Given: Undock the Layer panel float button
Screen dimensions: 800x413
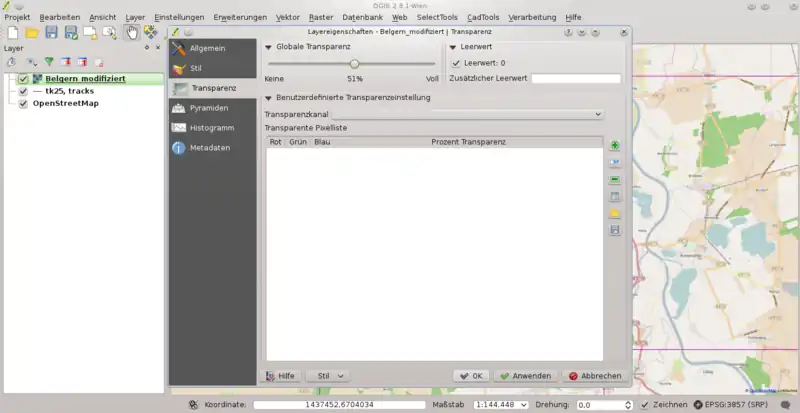Looking at the screenshot, I should 147,47.
